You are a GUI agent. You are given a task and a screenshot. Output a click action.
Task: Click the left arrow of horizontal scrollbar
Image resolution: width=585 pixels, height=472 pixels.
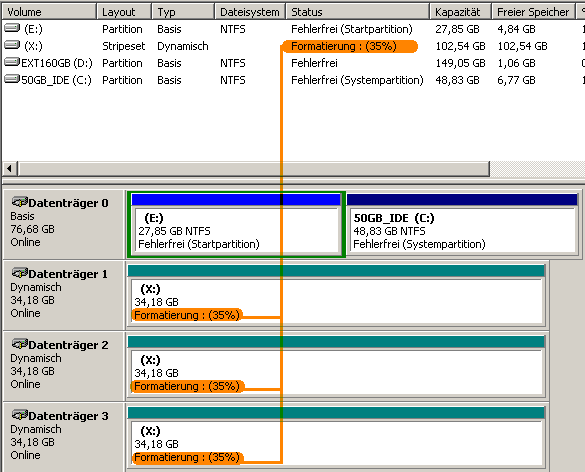pyautogui.click(x=10, y=169)
